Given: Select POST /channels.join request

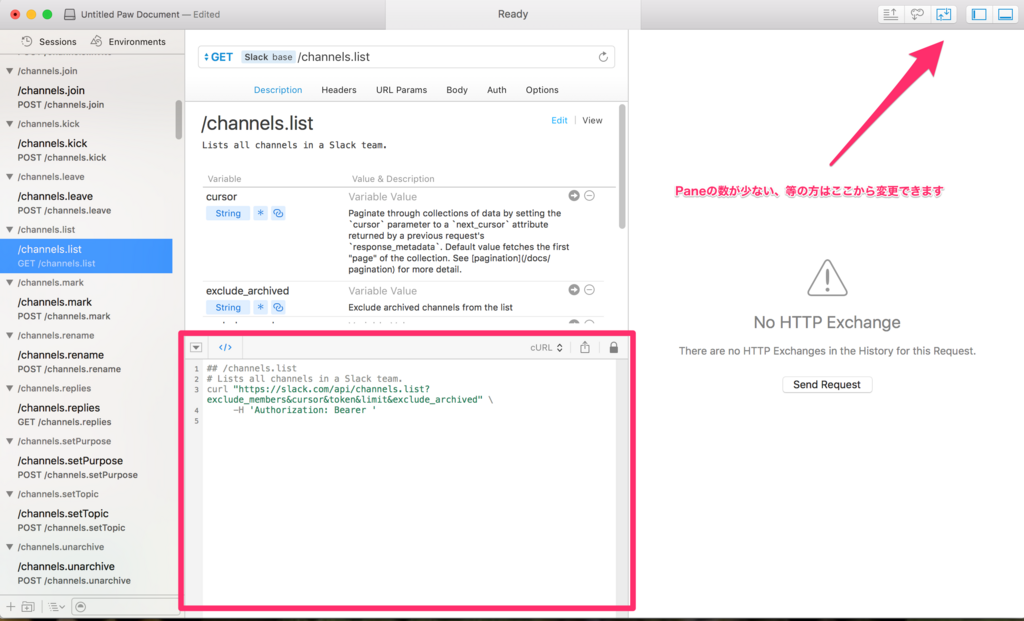Looking at the screenshot, I should click(86, 97).
